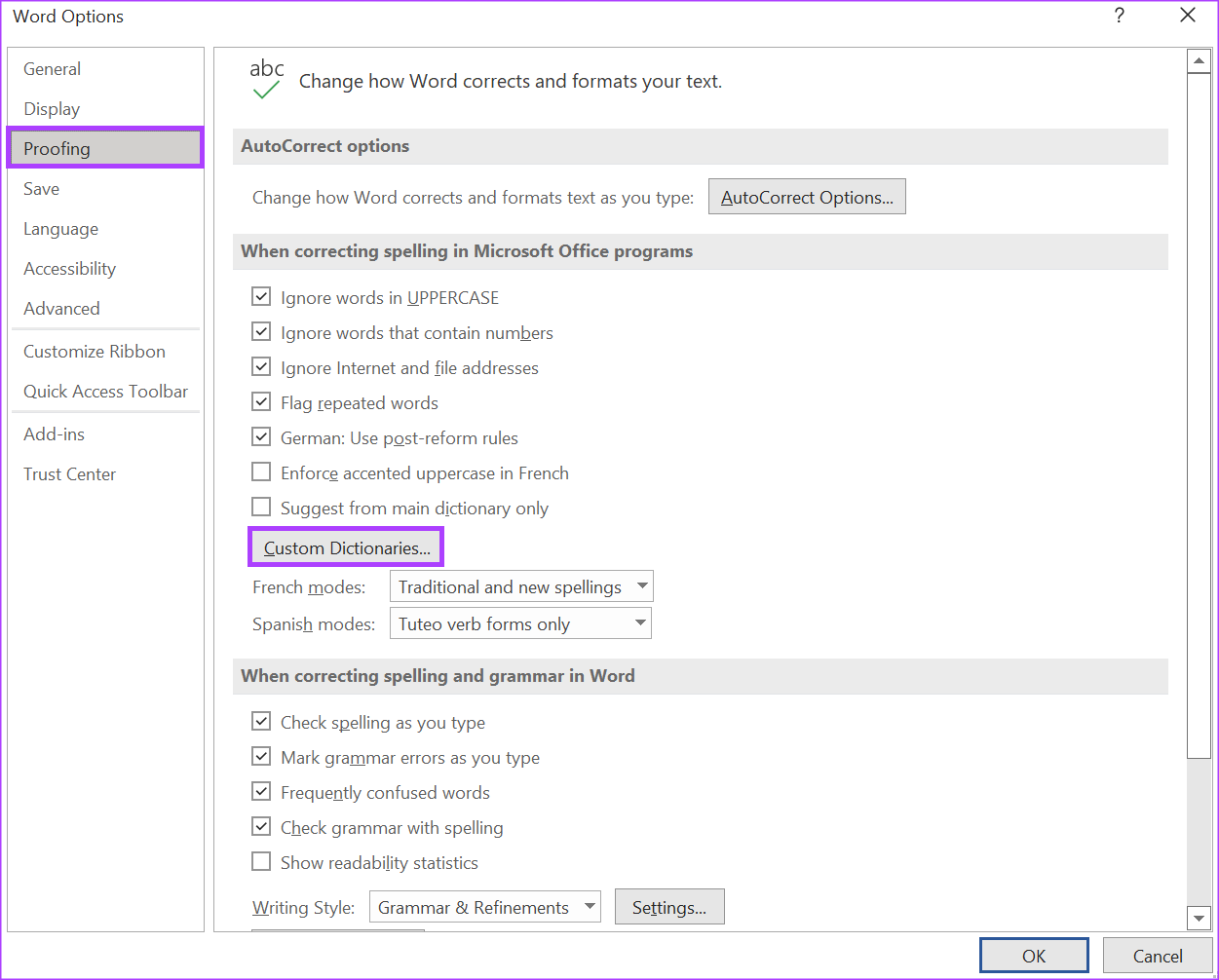Click the scrollbar up arrow

1199,61
